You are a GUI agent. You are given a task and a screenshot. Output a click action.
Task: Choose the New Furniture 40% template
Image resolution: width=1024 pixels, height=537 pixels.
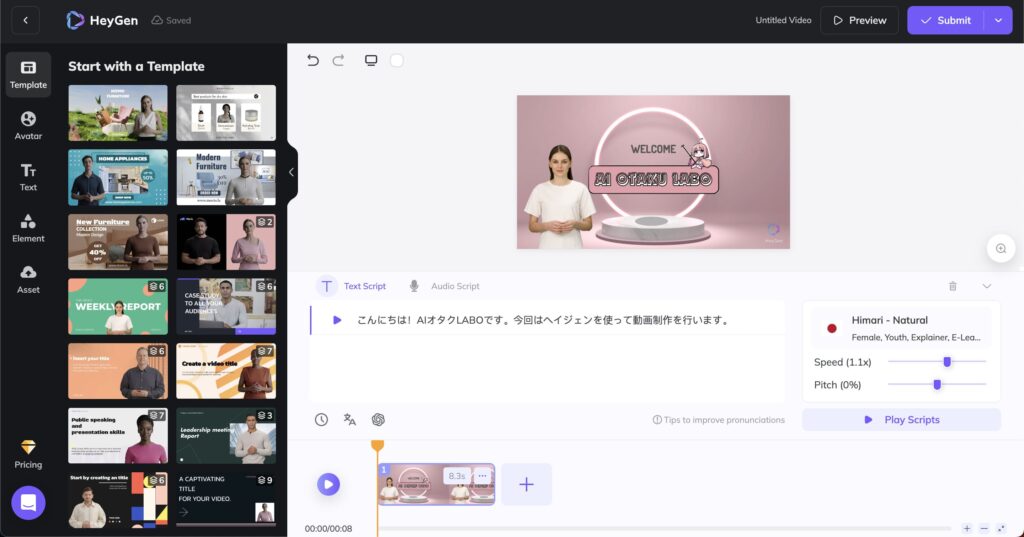pos(118,242)
